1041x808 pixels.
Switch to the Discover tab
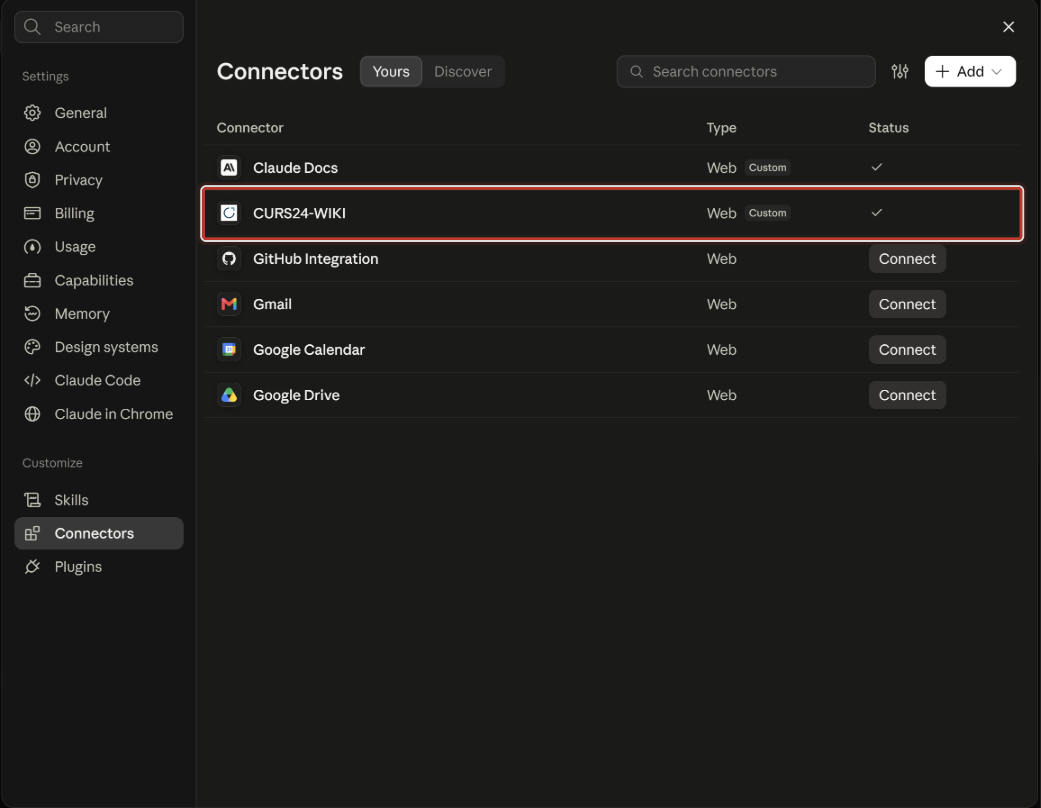pos(463,71)
